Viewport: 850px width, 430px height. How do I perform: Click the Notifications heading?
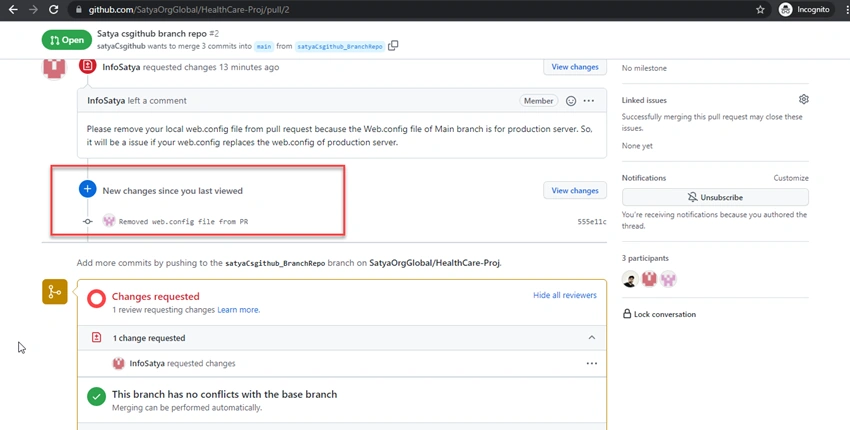click(x=643, y=178)
